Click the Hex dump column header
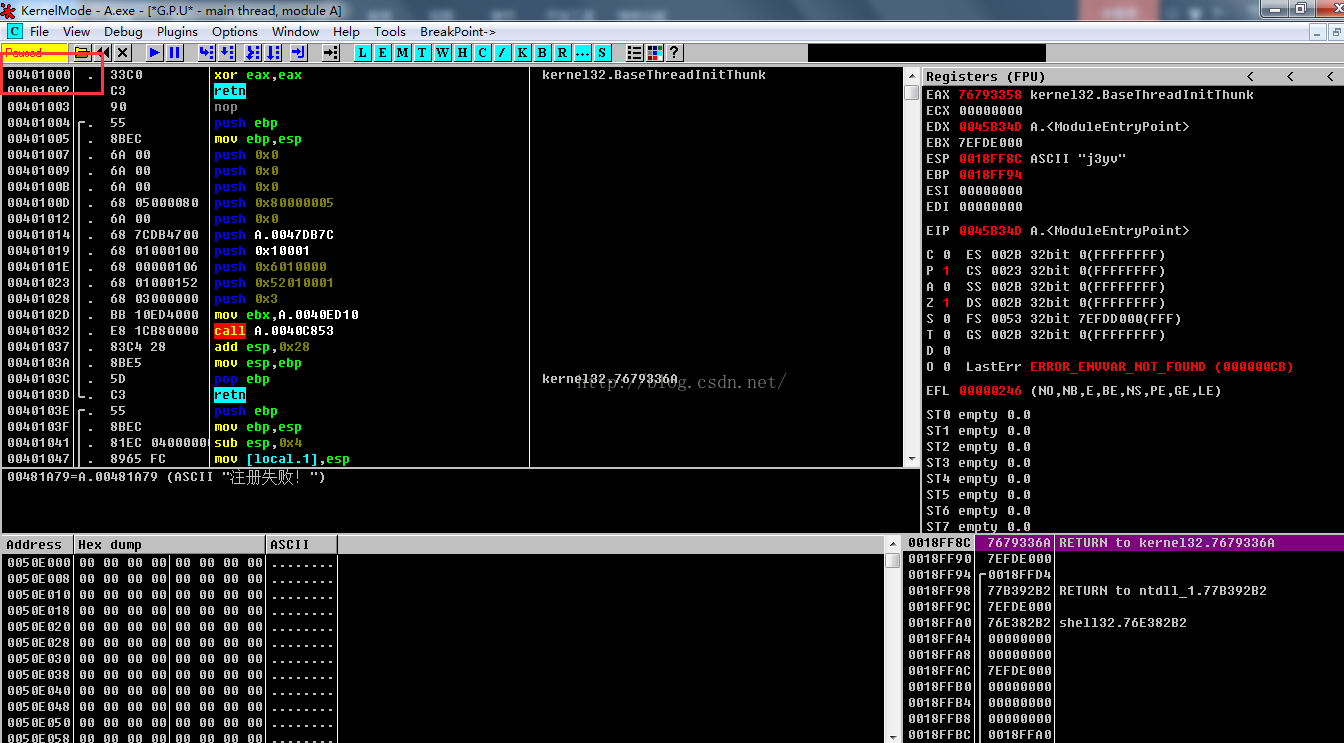This screenshot has height=743, width=1344. click(170, 544)
